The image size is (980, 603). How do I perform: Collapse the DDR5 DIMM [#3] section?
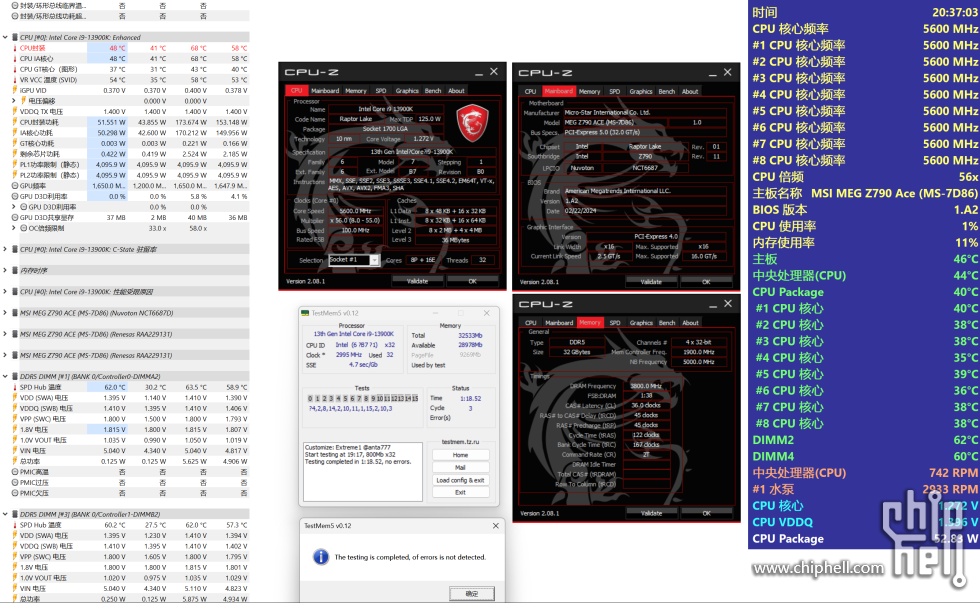(x=5, y=515)
